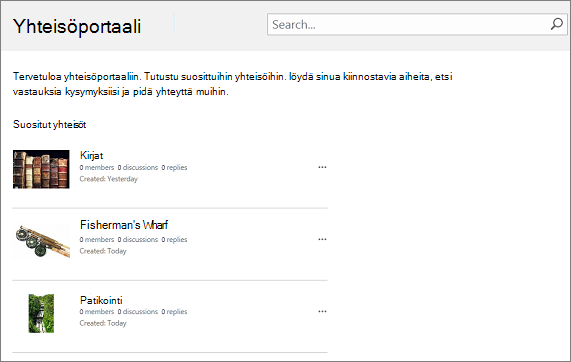Open the Patikointi community link

tap(101, 300)
